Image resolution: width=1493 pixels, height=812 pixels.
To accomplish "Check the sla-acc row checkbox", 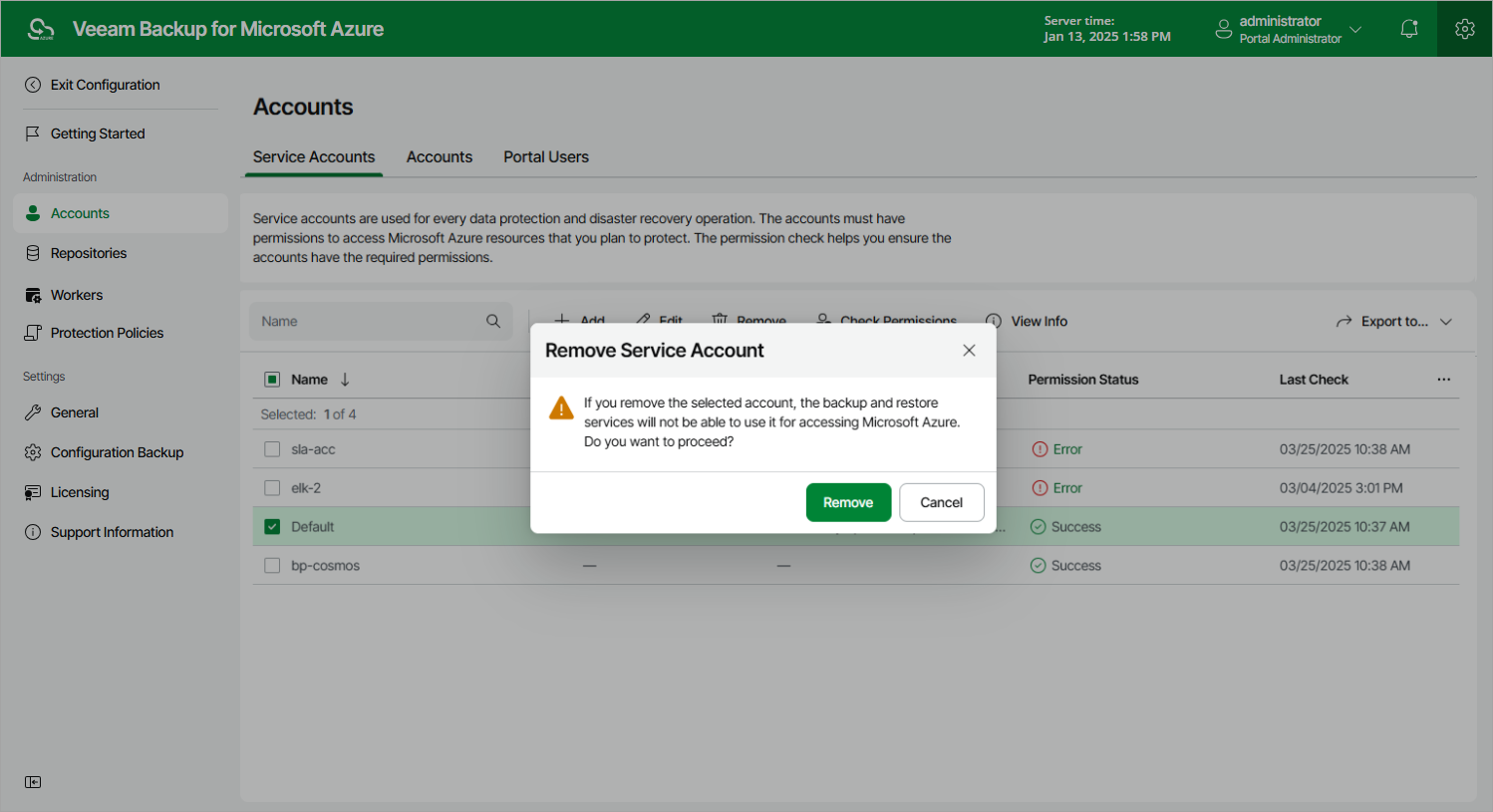I will (272, 449).
